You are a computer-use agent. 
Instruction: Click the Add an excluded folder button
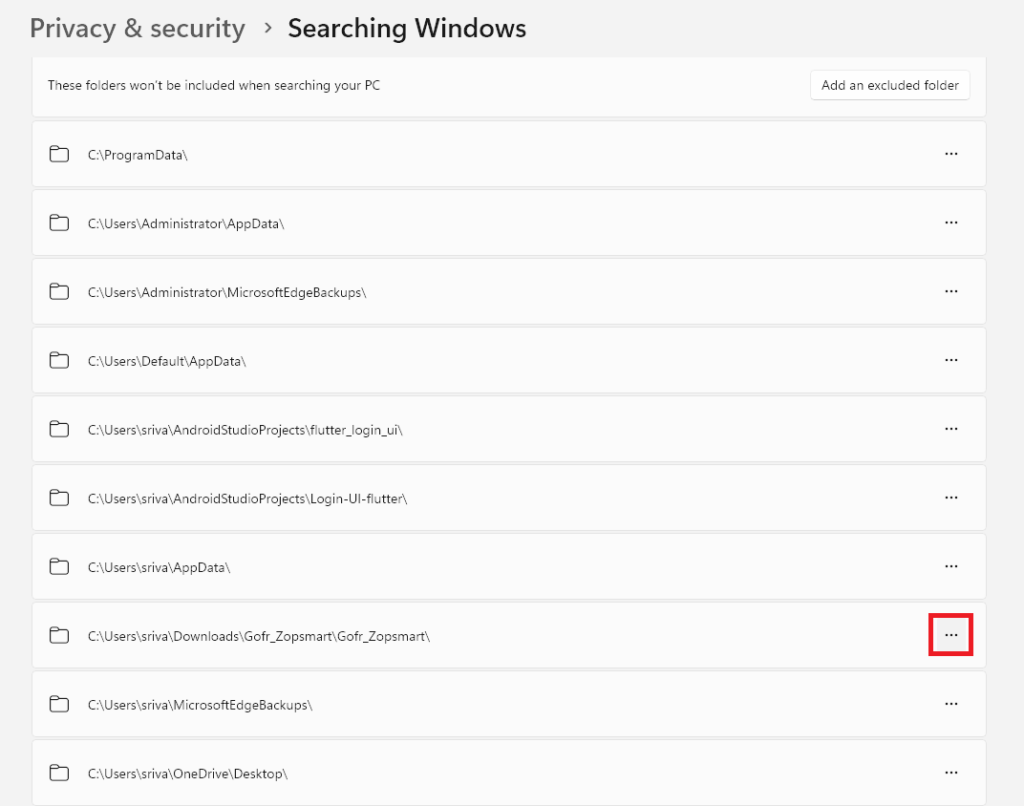coord(890,86)
